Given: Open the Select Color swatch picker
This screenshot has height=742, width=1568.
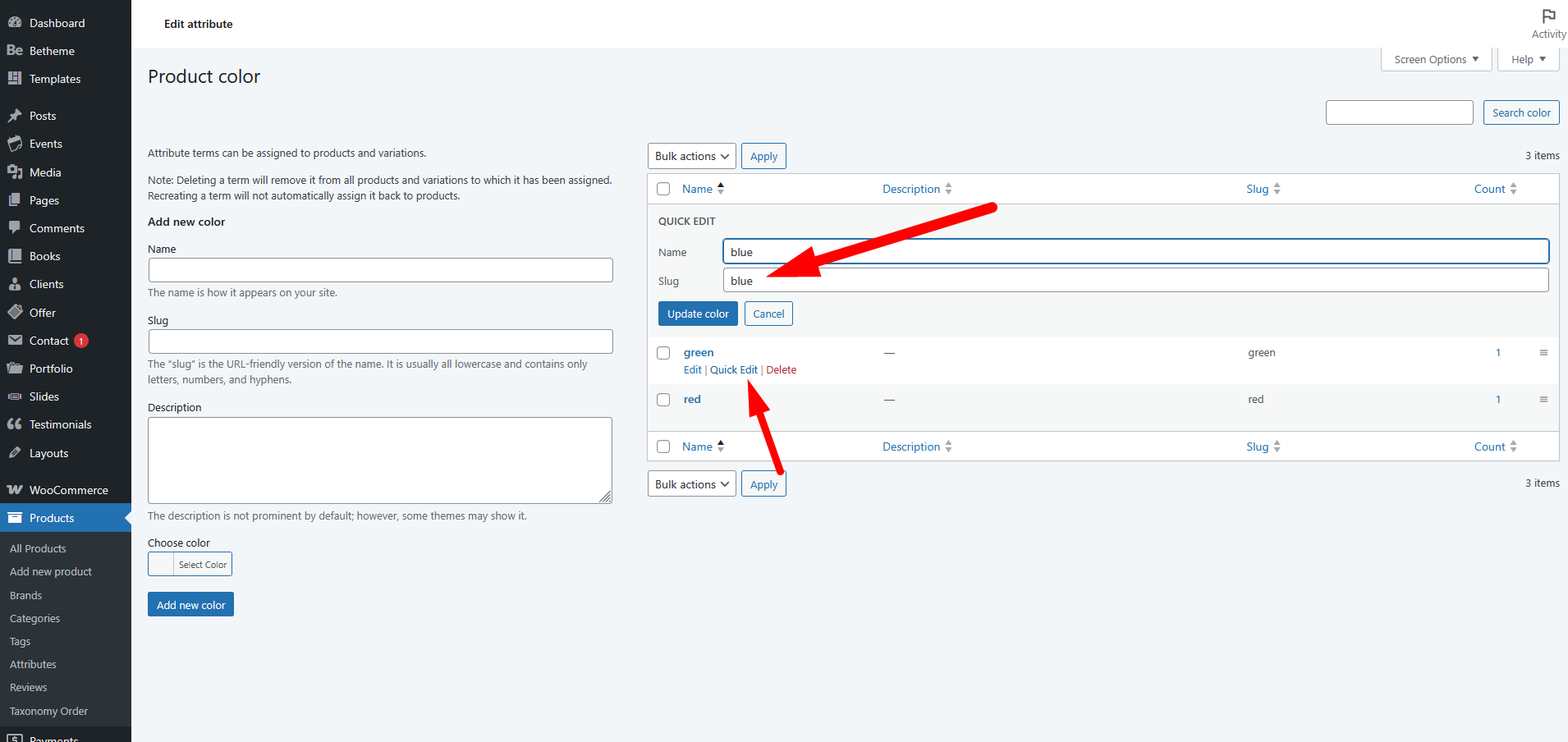Looking at the screenshot, I should coord(190,565).
